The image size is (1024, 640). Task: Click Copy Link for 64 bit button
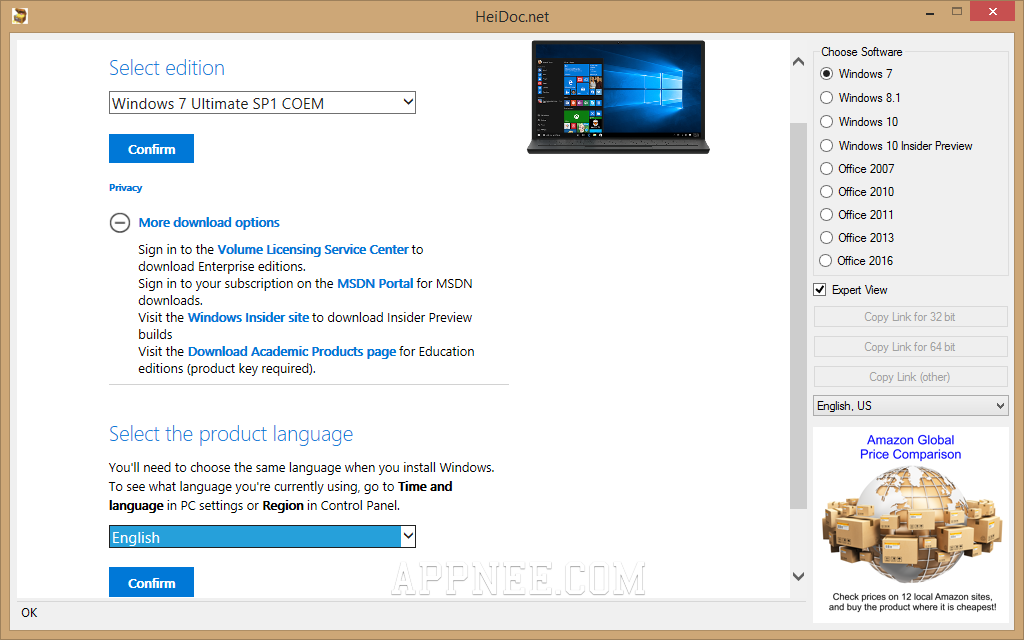point(910,347)
